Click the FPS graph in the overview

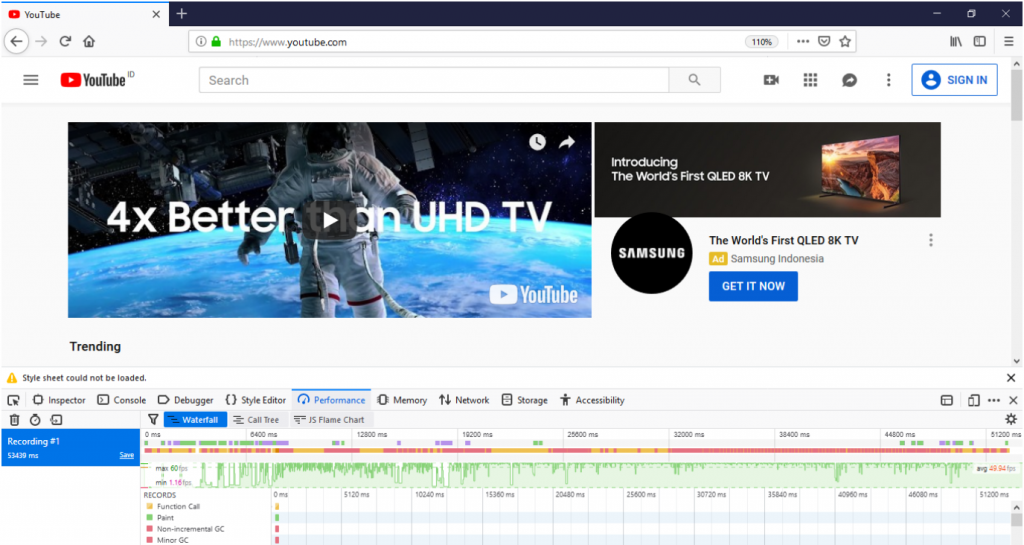pyautogui.click(x=581, y=475)
